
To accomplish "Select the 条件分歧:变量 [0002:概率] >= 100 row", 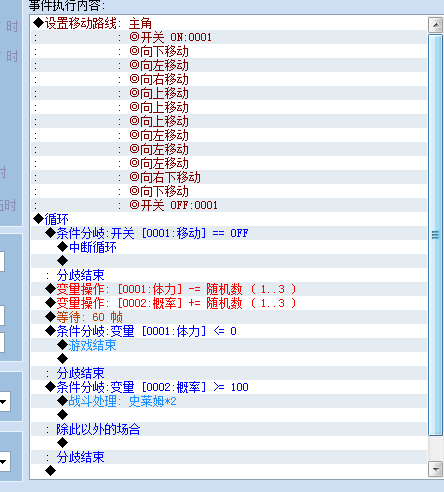I will tap(229, 387).
